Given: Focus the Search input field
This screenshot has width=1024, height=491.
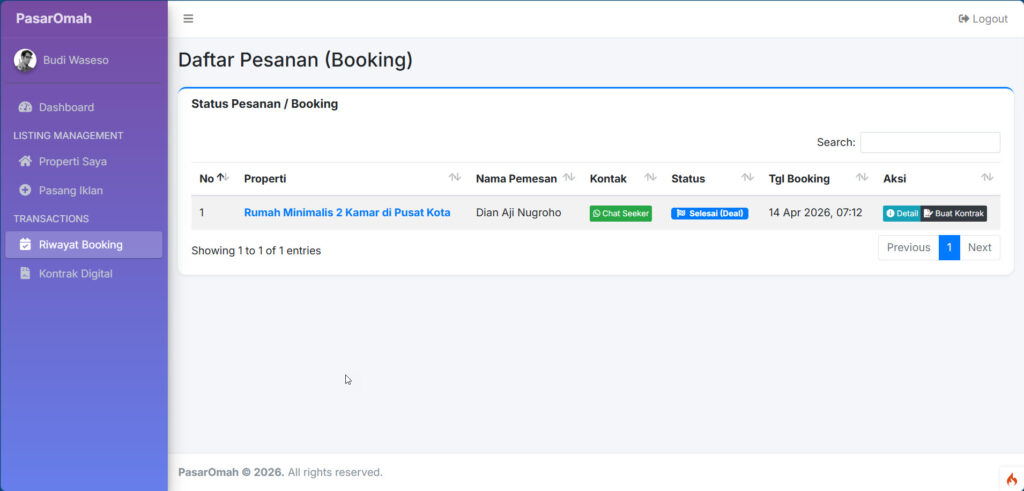Looking at the screenshot, I should point(929,142).
